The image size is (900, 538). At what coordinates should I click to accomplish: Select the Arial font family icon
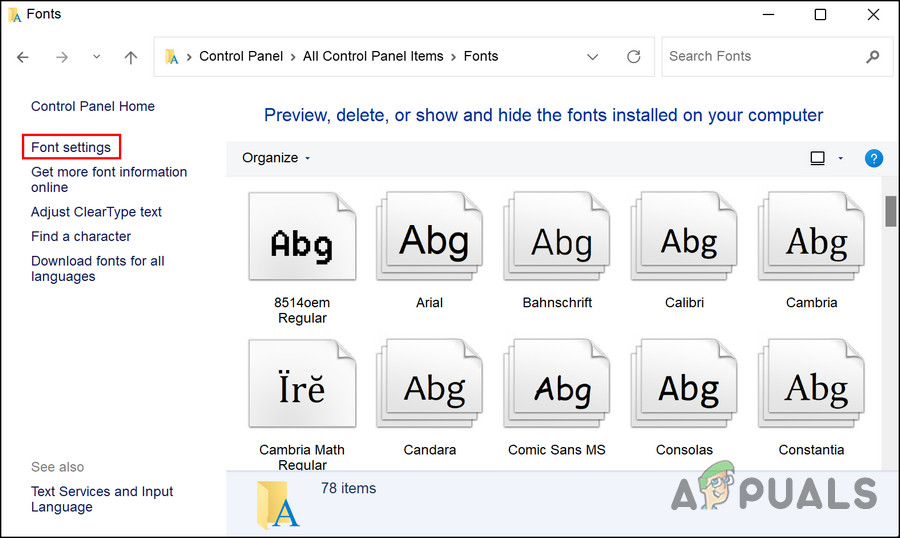[429, 237]
